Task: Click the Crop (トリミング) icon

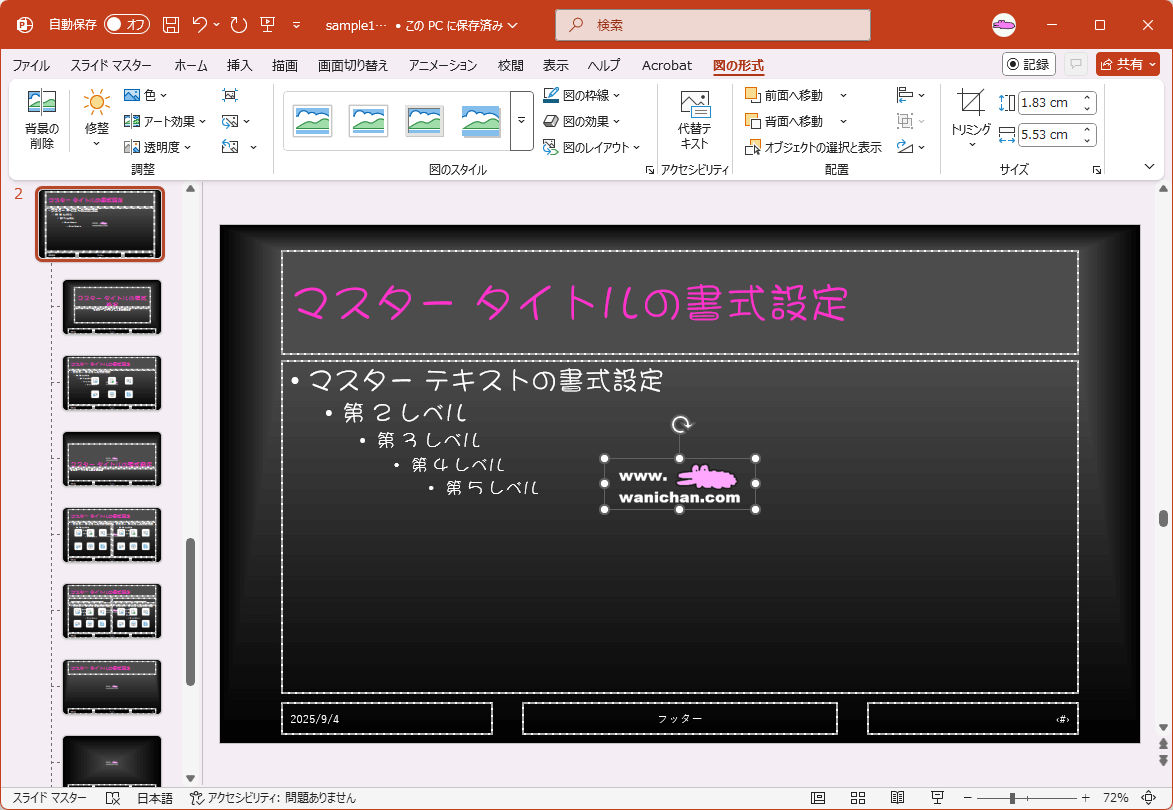Action: pos(971,102)
